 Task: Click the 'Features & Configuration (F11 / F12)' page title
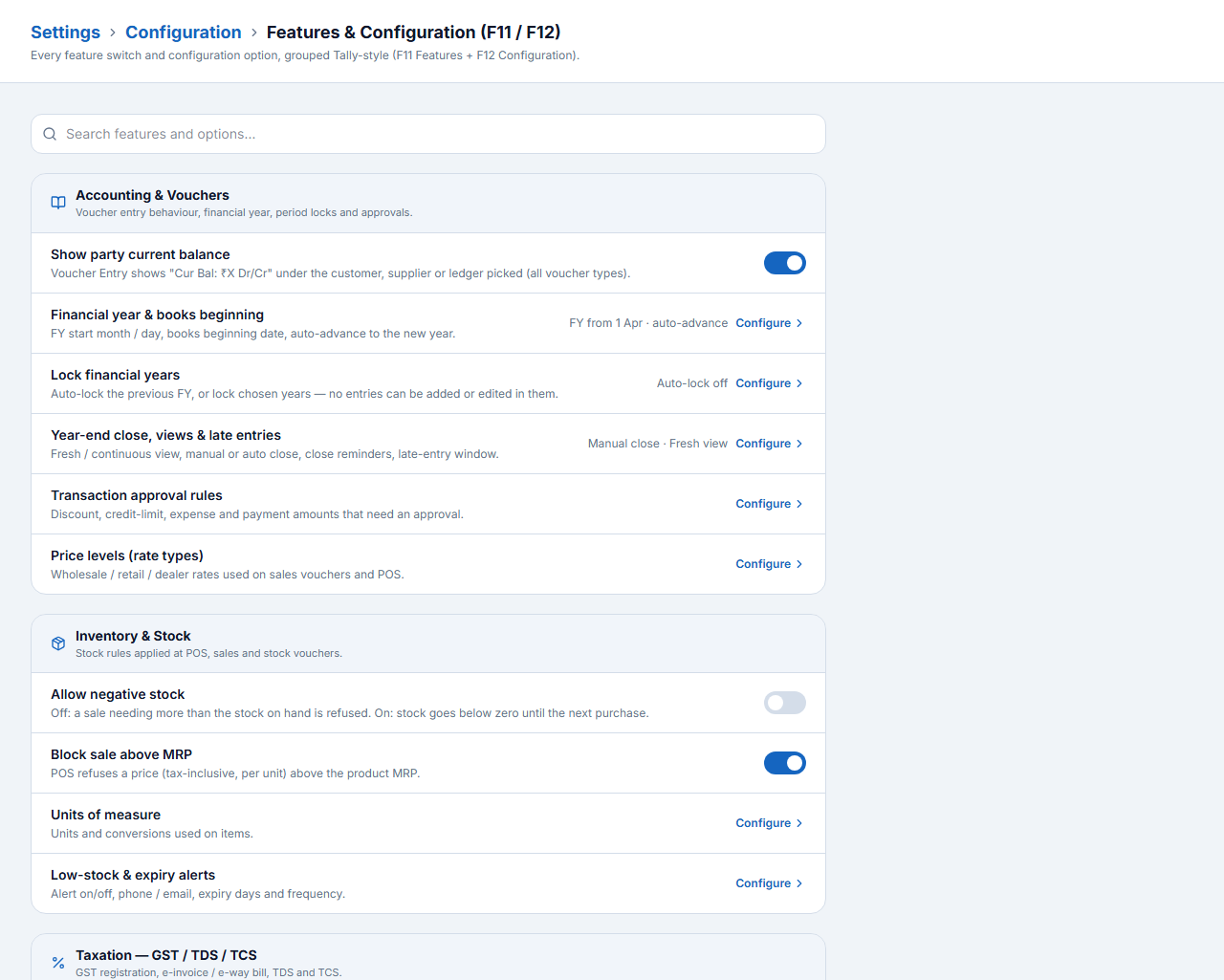point(413,33)
